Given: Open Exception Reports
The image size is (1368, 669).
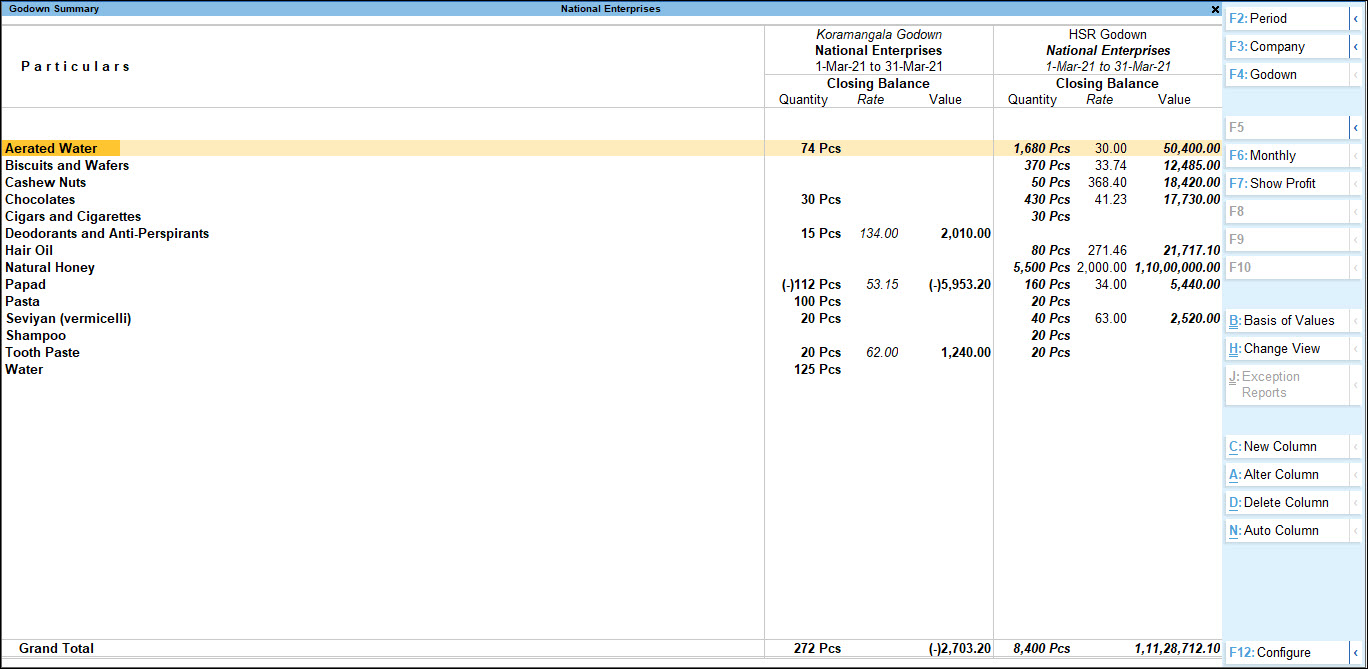Looking at the screenshot, I should 1285,384.
